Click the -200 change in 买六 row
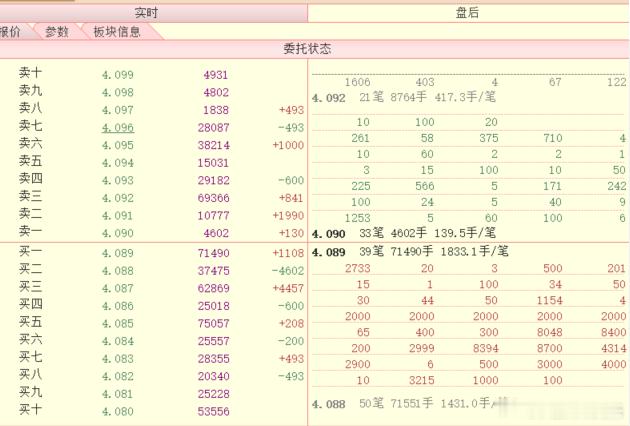Screen dimensions: 630x426 coord(291,341)
